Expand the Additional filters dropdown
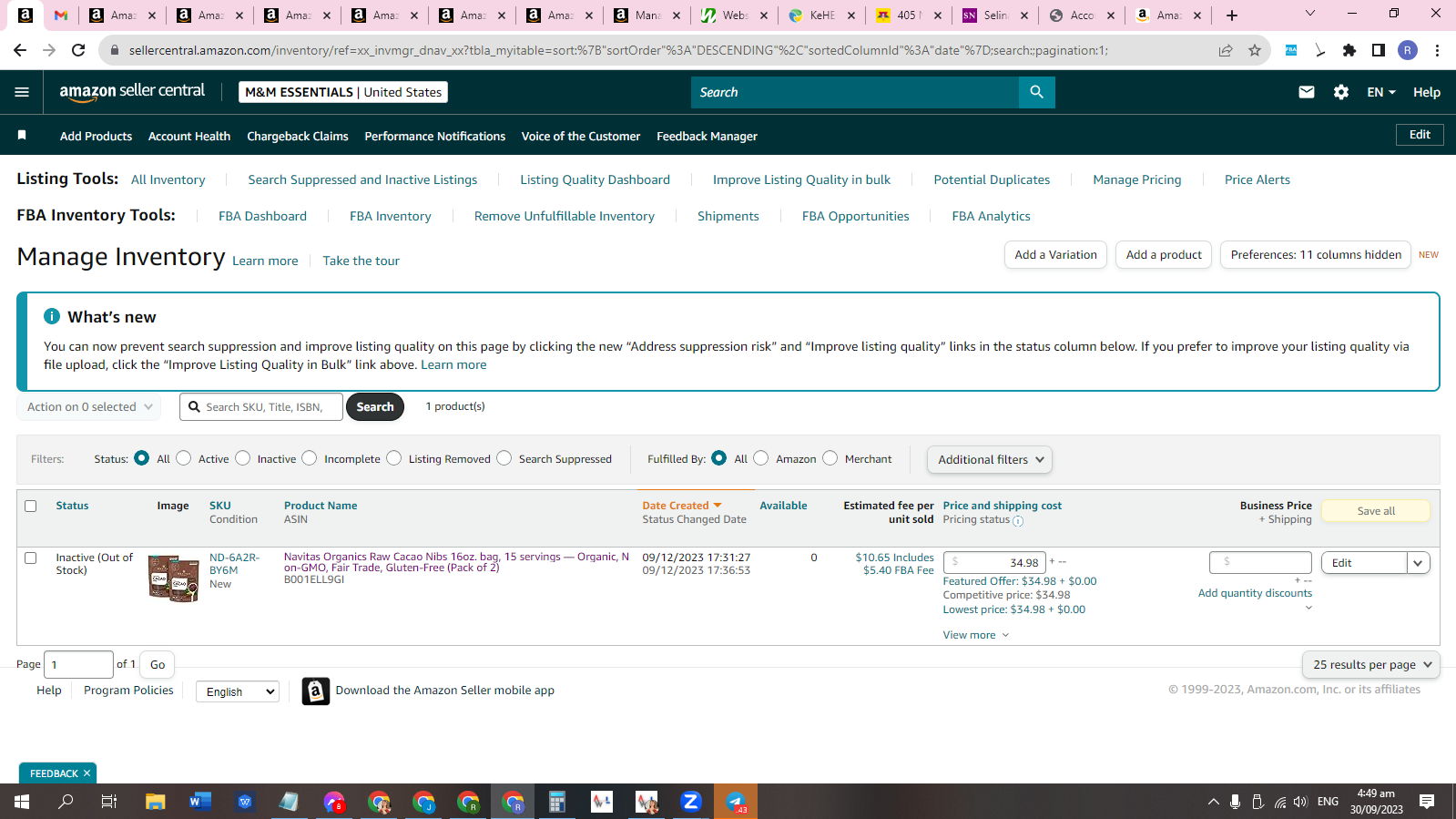1456x819 pixels. click(x=990, y=460)
